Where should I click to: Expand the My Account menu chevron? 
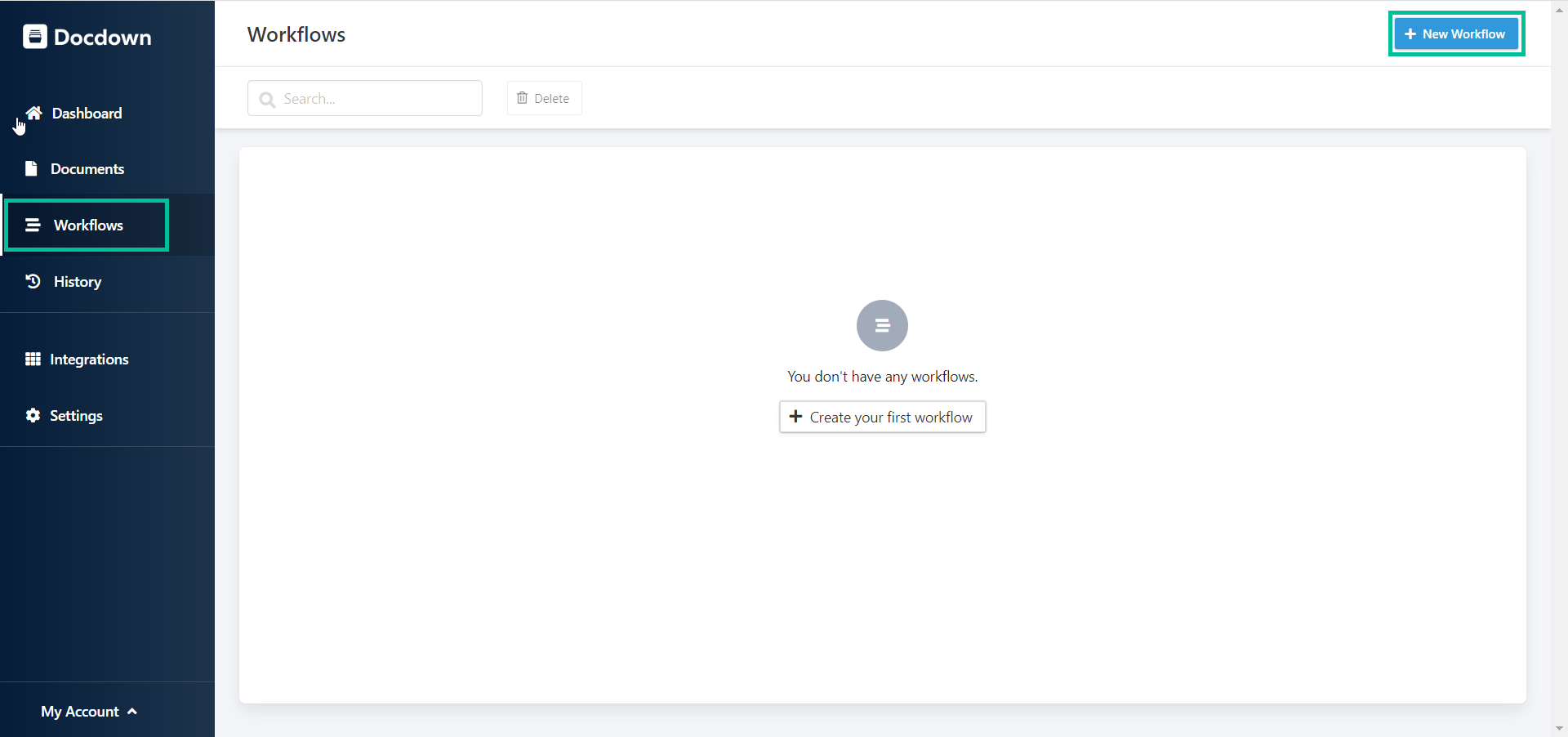(131, 711)
